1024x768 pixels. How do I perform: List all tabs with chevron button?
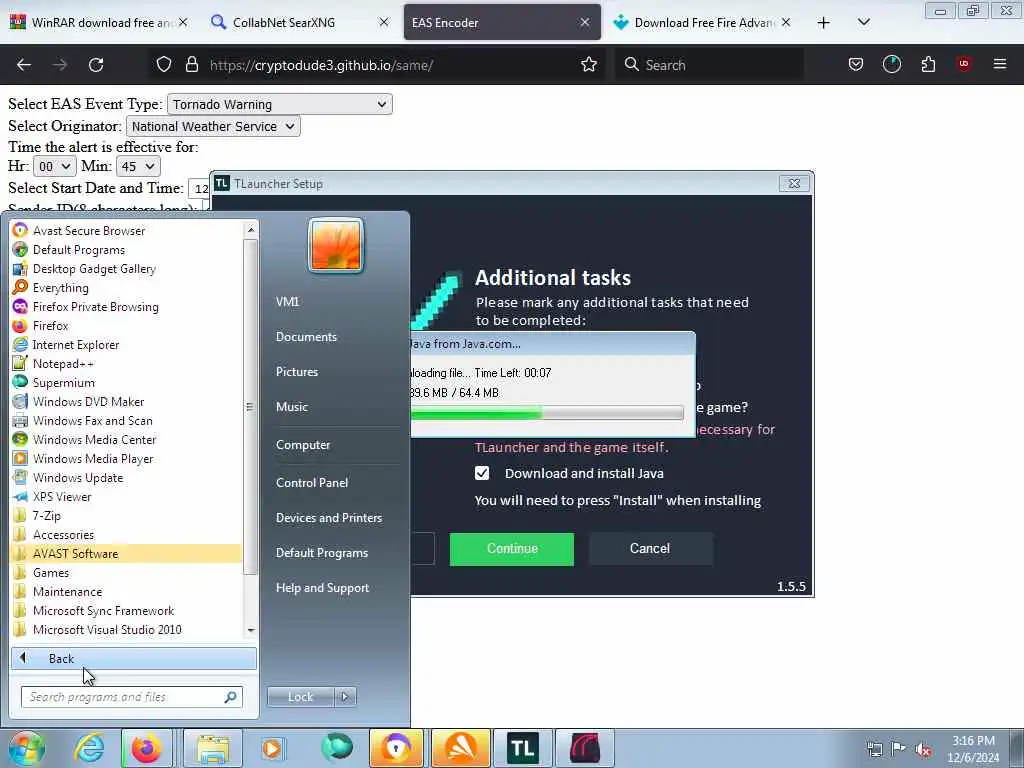863,22
